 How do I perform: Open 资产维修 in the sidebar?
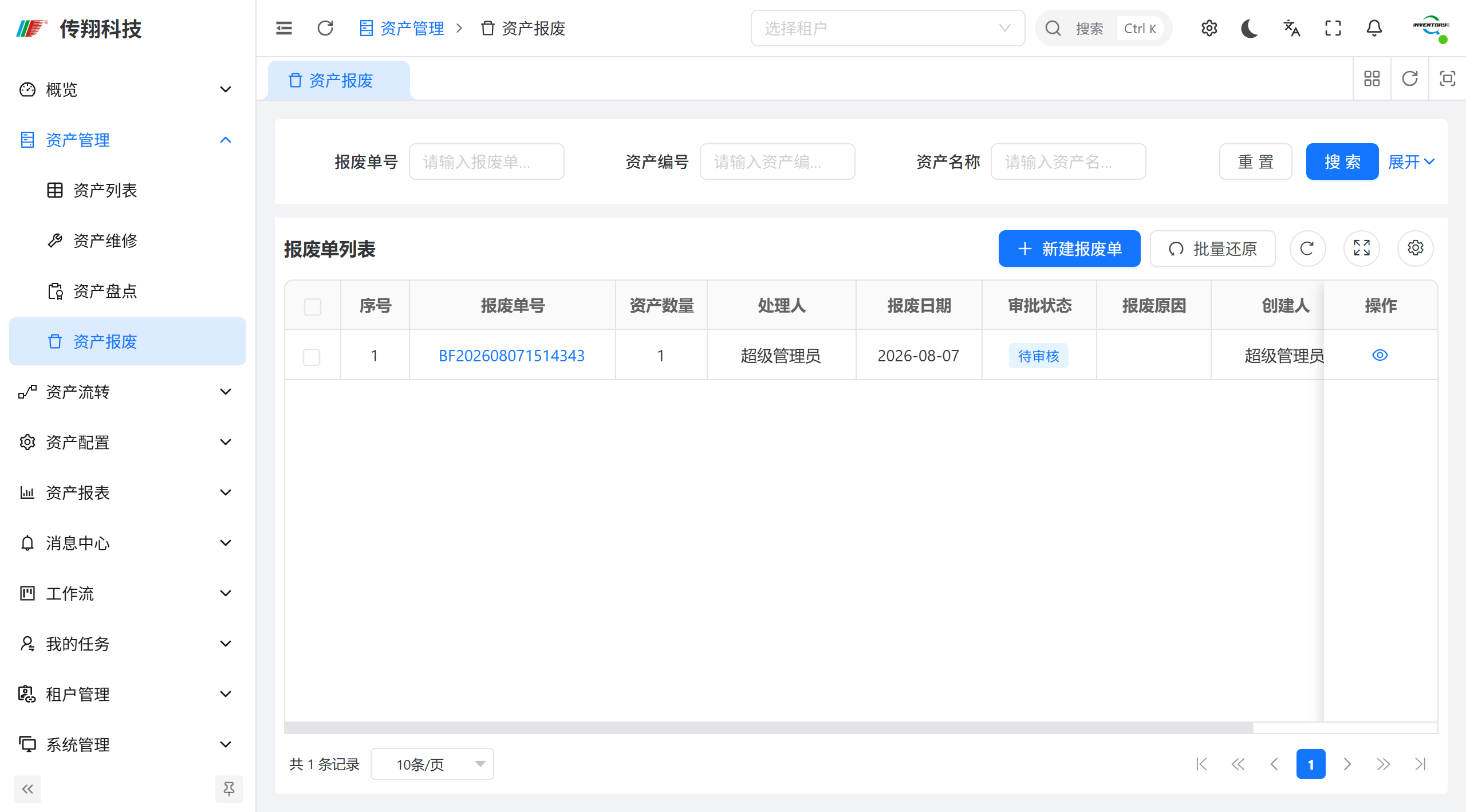point(127,241)
